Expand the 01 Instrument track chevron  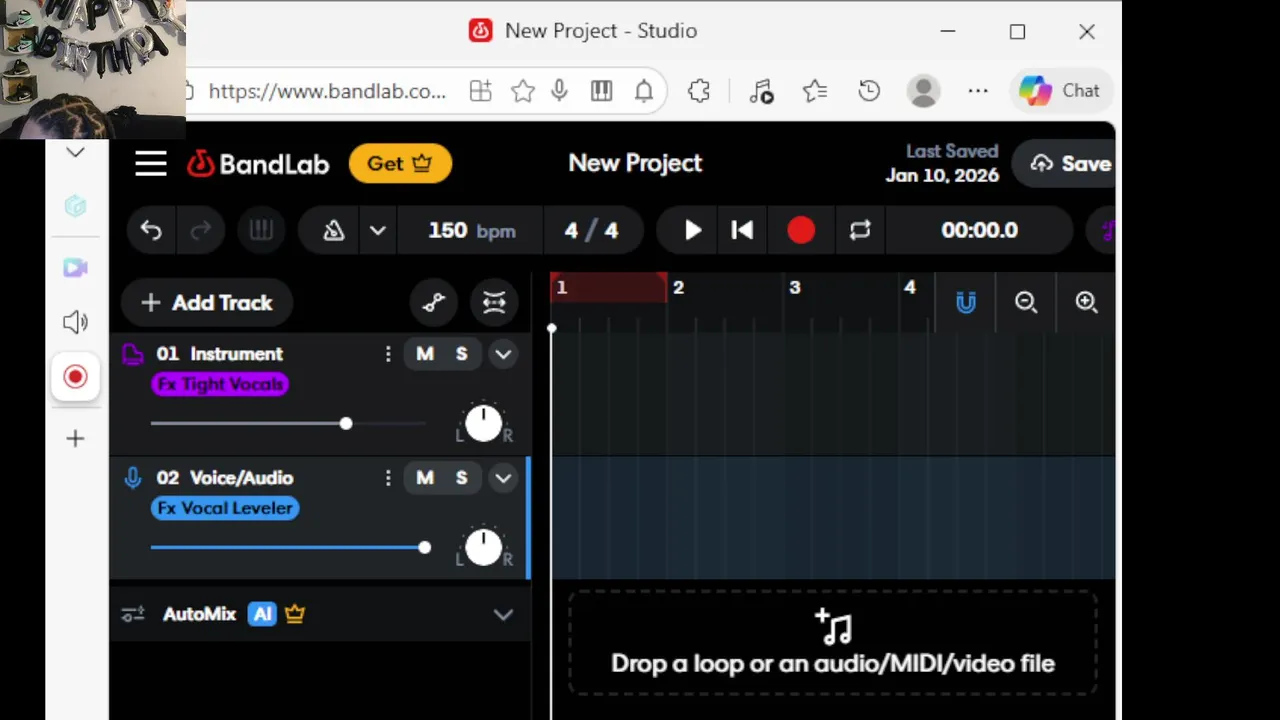point(503,354)
